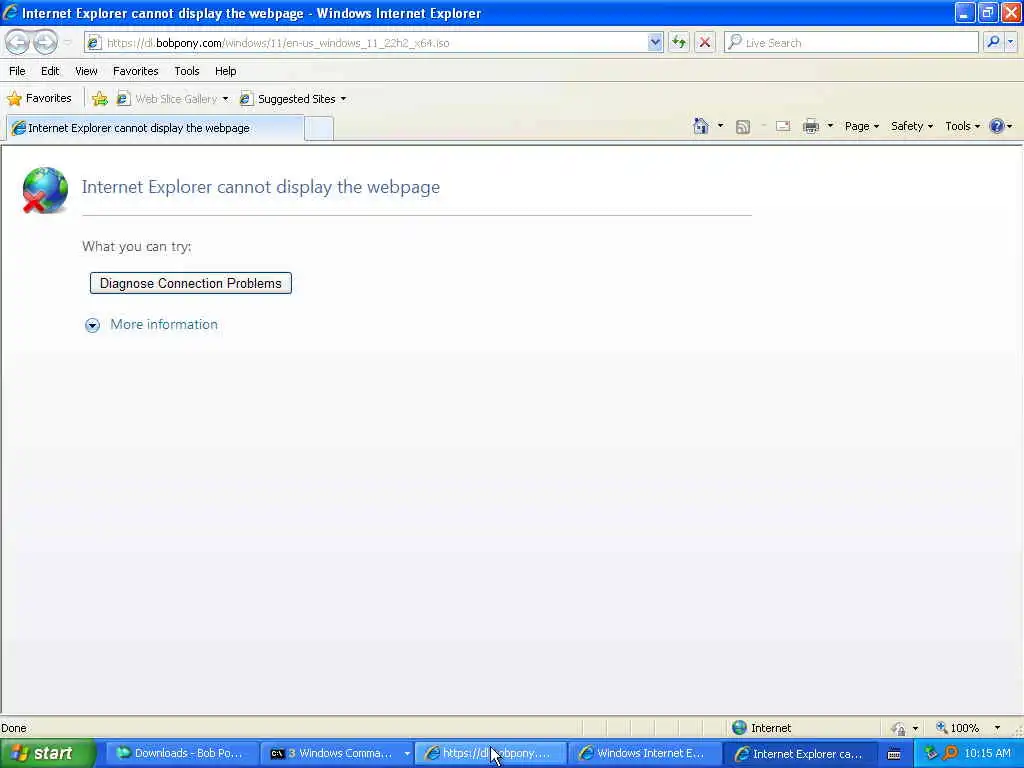Click the network connection tray icon

click(x=931, y=753)
